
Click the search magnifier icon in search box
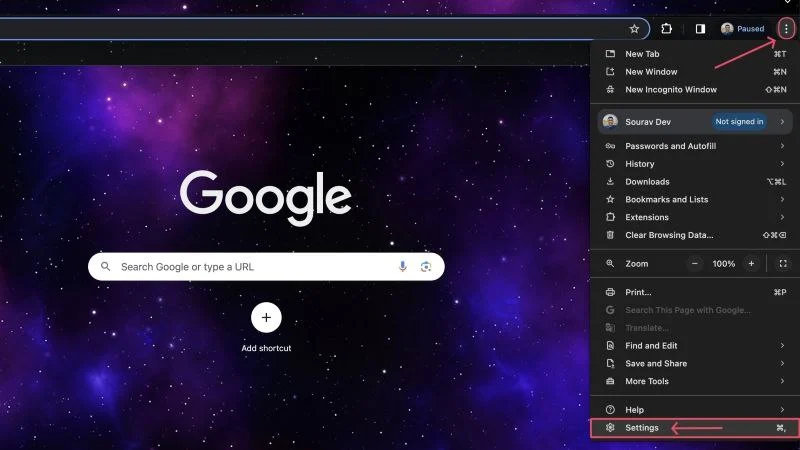tap(106, 266)
